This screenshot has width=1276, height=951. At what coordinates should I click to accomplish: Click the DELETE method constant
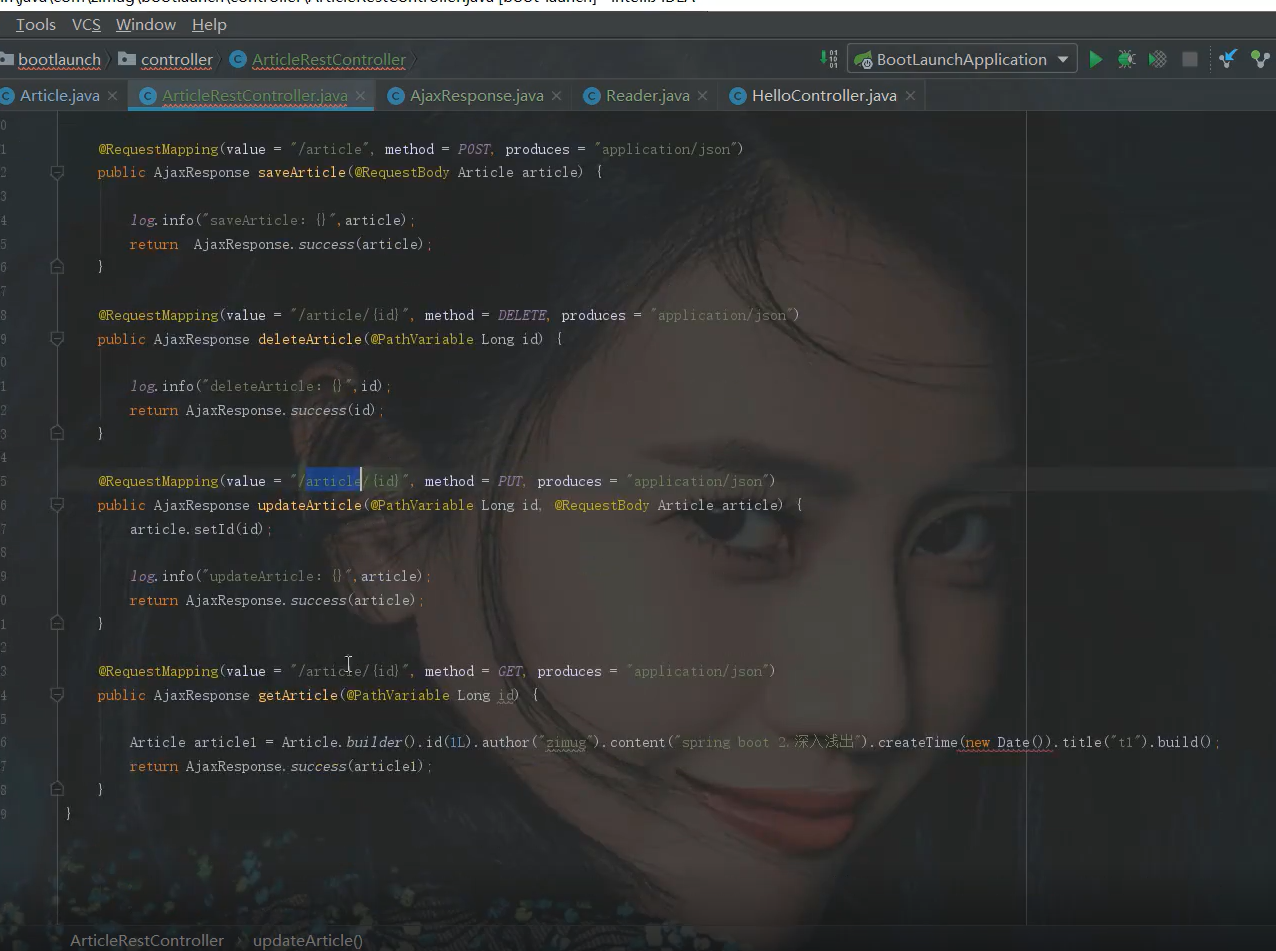coord(522,315)
